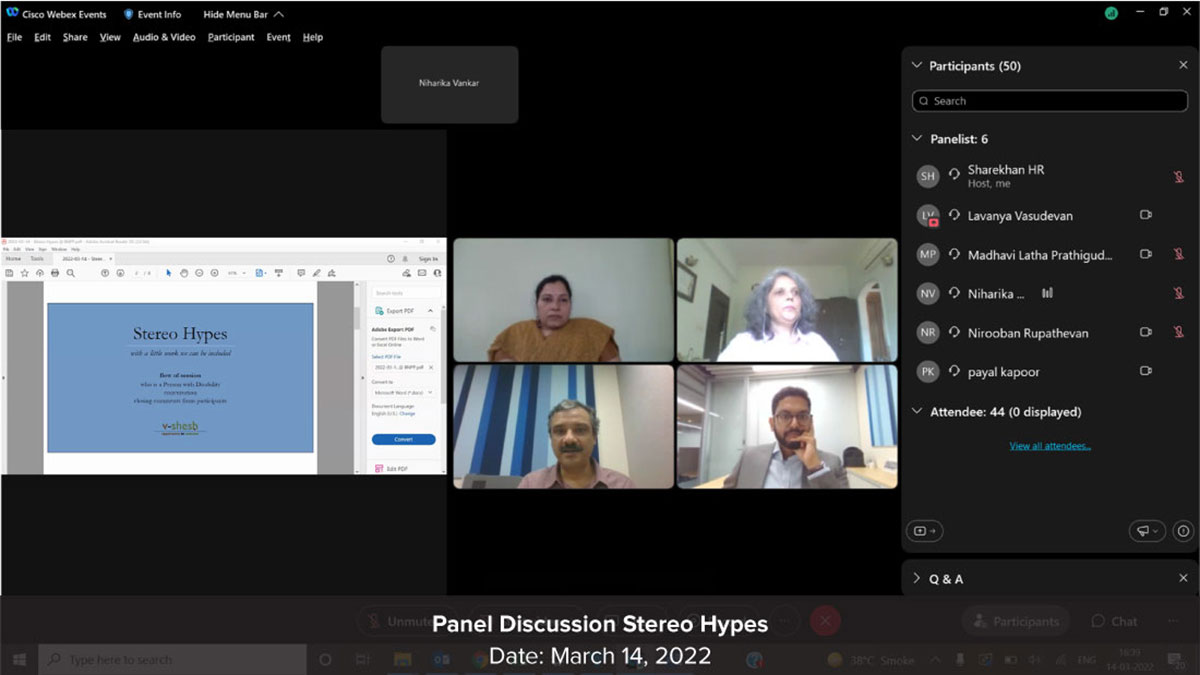The width and height of the screenshot is (1200, 675).
Task: Select the arrow selection tool in Acrobat
Action: (x=169, y=273)
